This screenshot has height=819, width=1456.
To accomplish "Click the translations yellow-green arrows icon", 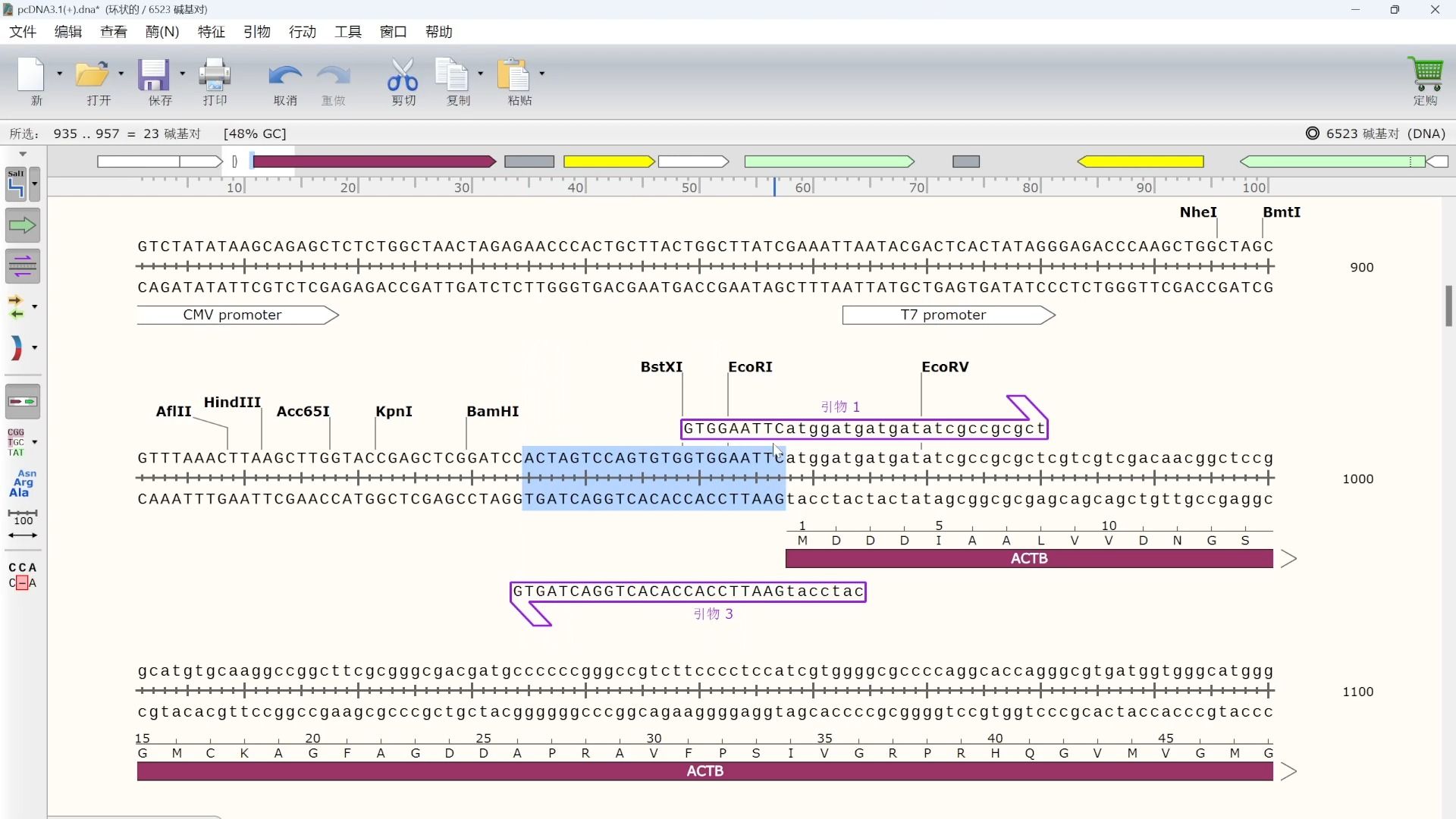I will click(x=17, y=306).
